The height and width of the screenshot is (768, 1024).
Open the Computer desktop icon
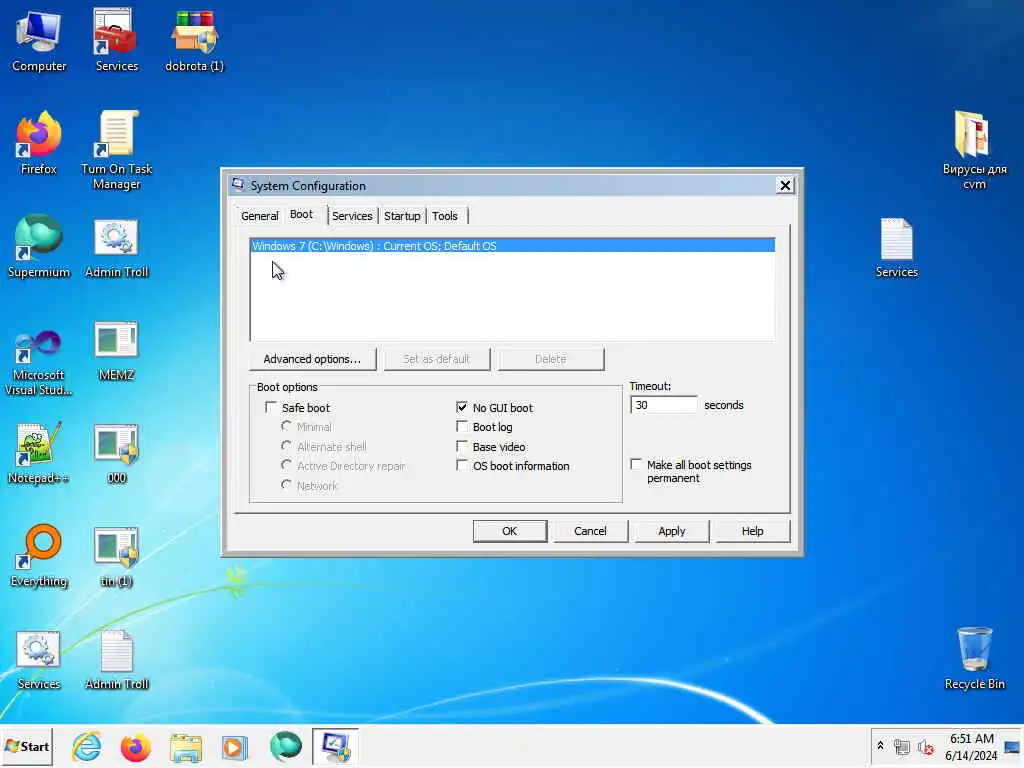(39, 41)
